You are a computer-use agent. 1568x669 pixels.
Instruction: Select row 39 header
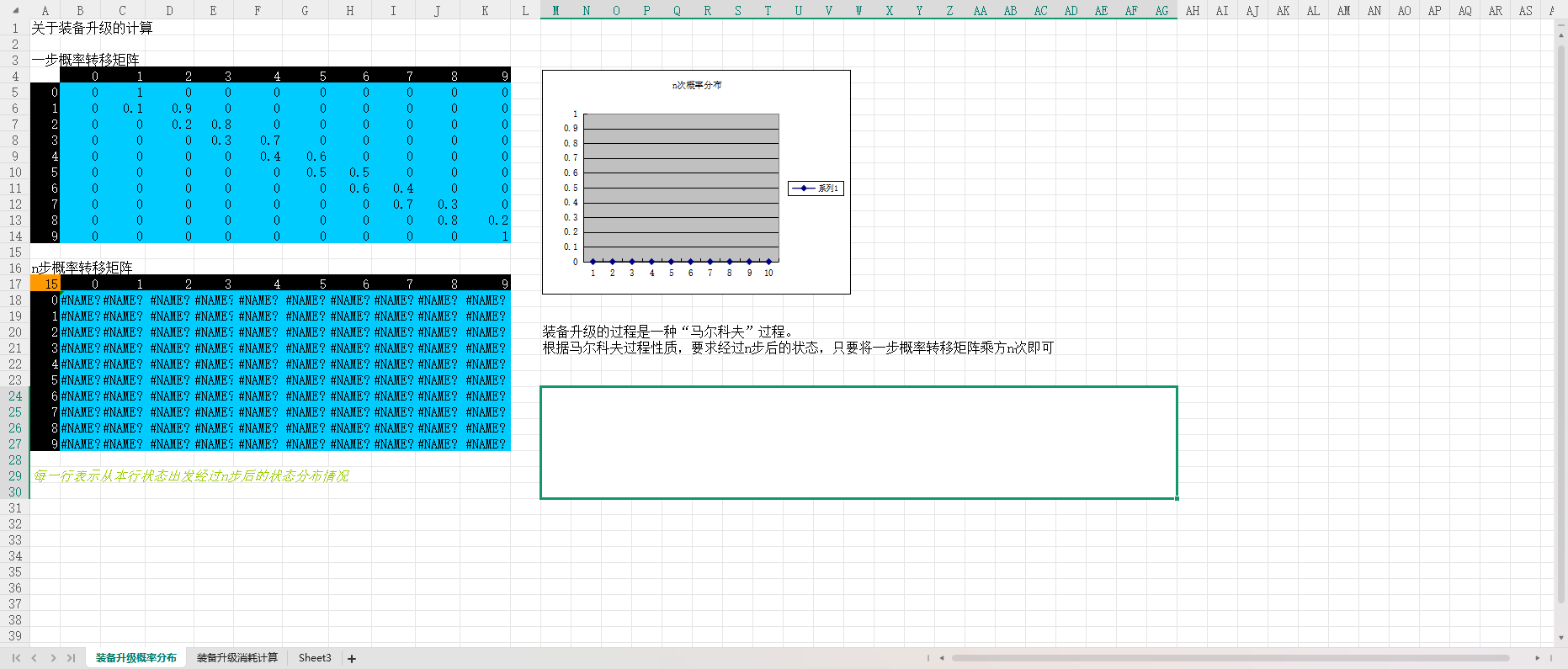[x=15, y=635]
